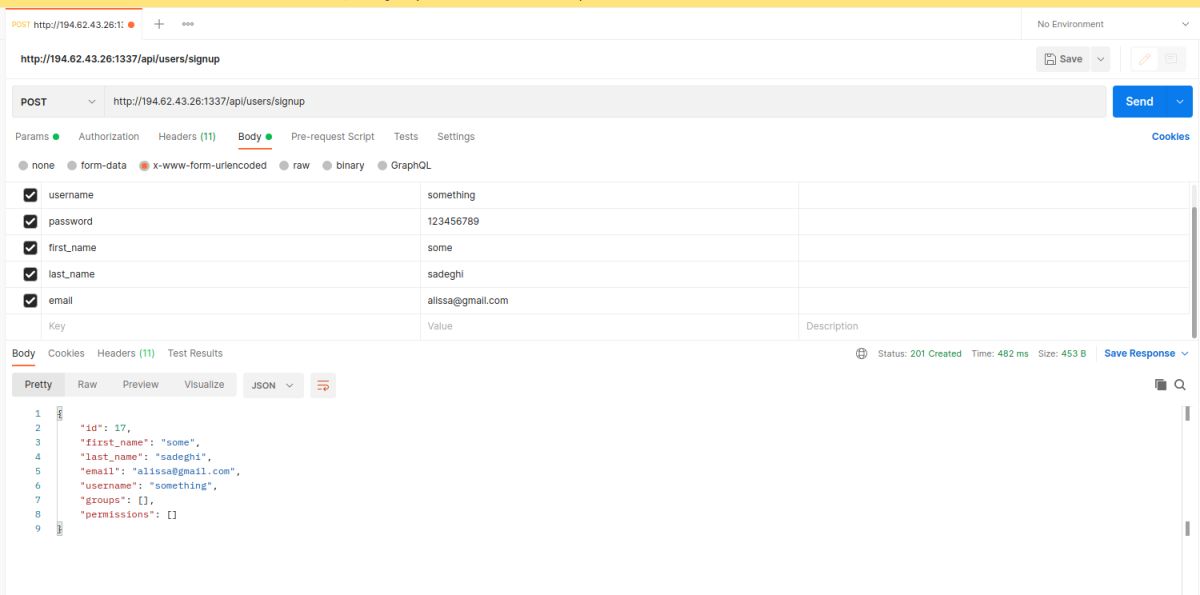Uncheck the last_name parameter checkbox

click(x=30, y=274)
